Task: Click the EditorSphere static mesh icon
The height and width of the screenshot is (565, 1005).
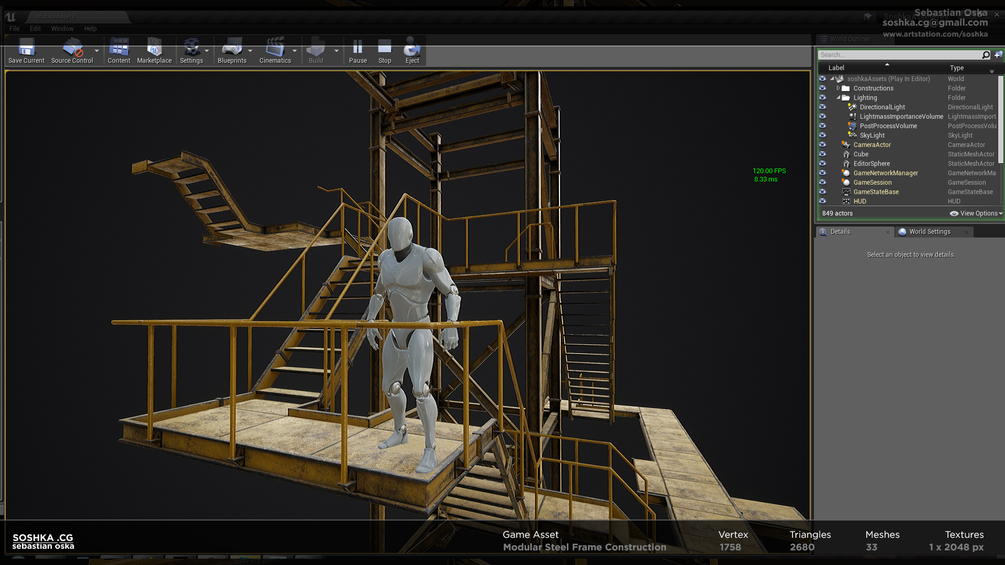Action: pos(846,163)
